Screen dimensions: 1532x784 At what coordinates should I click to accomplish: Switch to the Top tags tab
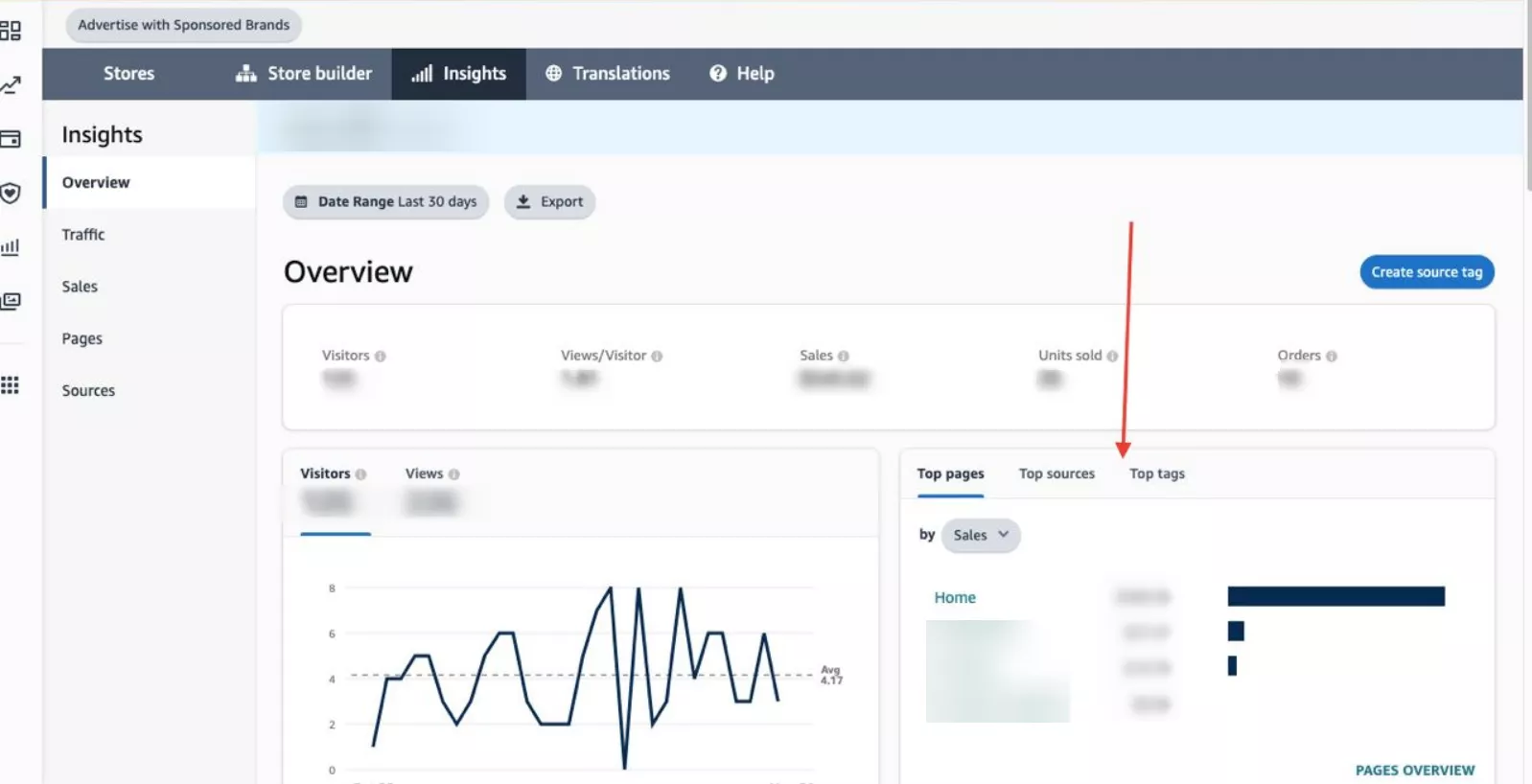coord(1157,474)
